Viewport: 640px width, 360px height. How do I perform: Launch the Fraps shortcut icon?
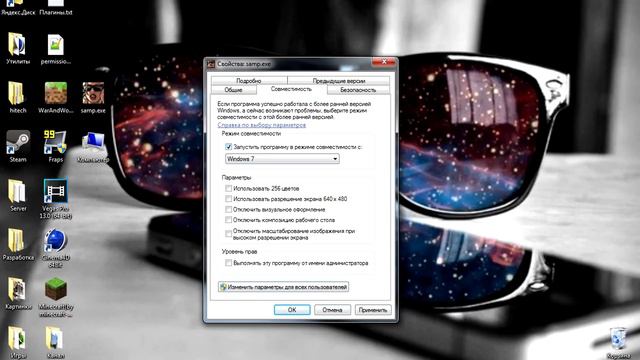pyautogui.click(x=55, y=142)
